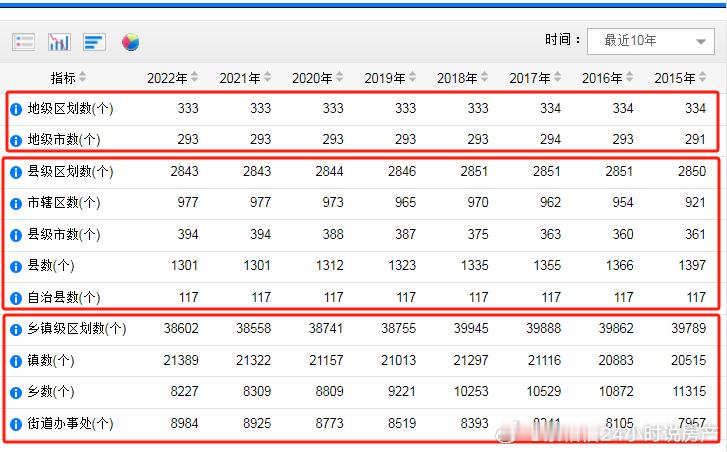Click info icon for 自治县数(个)
727x452 pixels.
[16, 298]
